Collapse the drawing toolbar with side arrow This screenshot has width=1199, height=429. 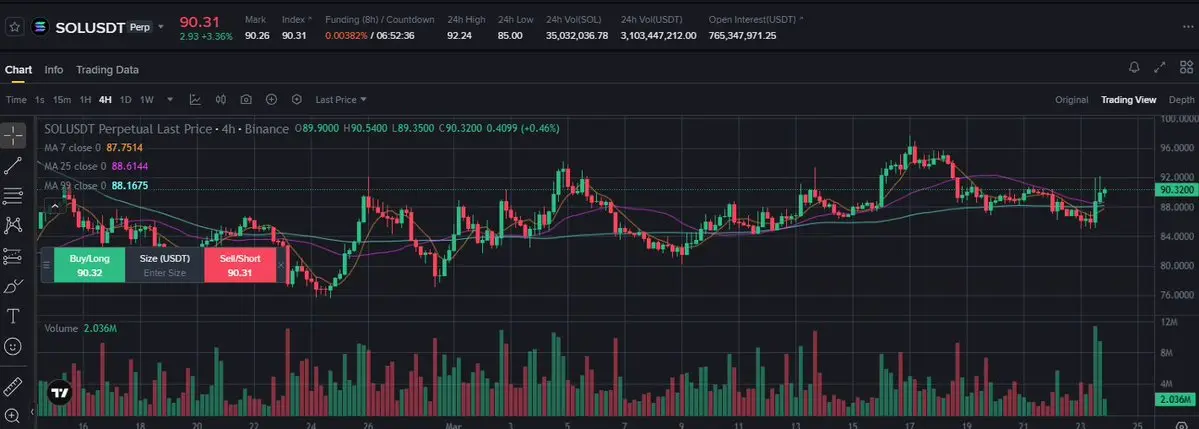pyautogui.click(x=32, y=411)
